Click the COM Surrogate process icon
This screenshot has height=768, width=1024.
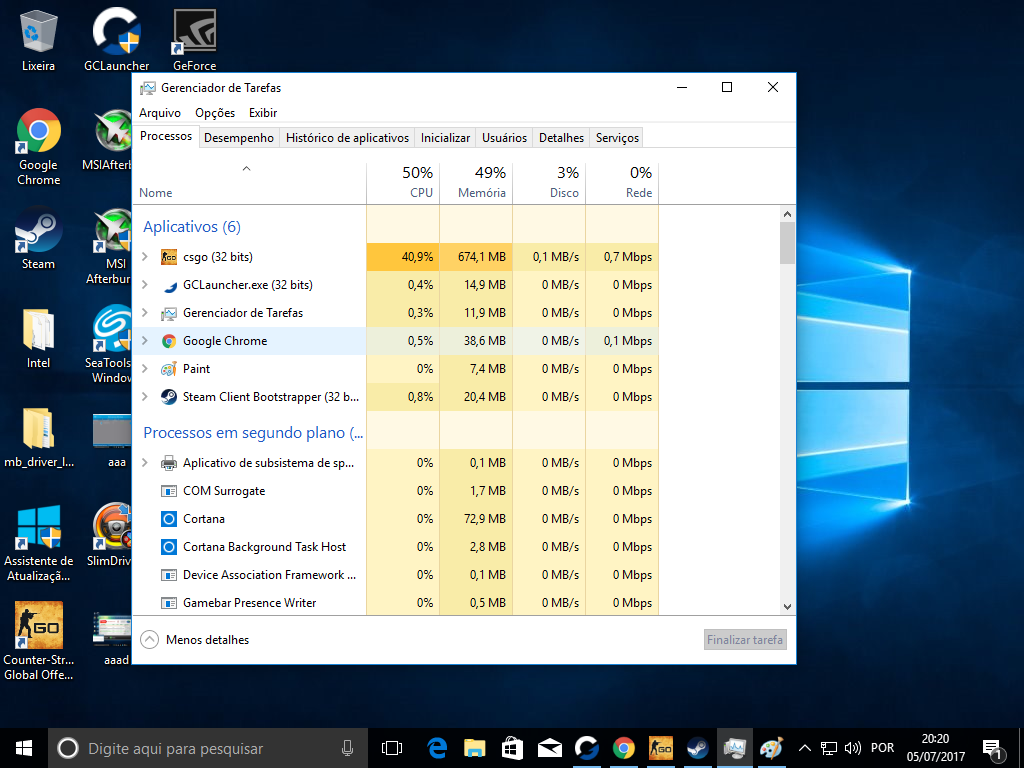pyautogui.click(x=169, y=491)
